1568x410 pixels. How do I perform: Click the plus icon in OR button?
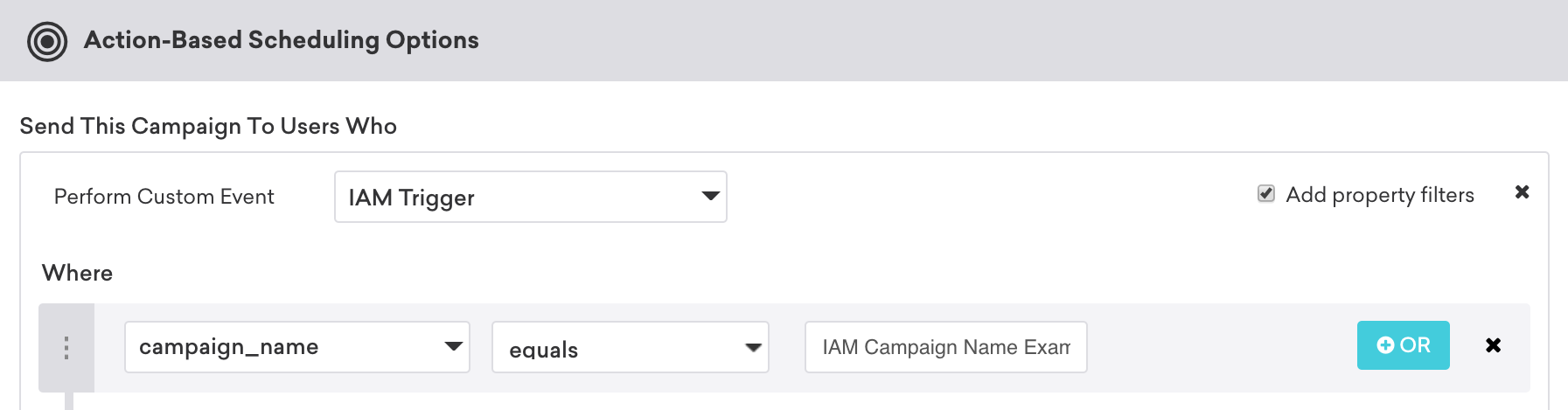[x=1385, y=345]
